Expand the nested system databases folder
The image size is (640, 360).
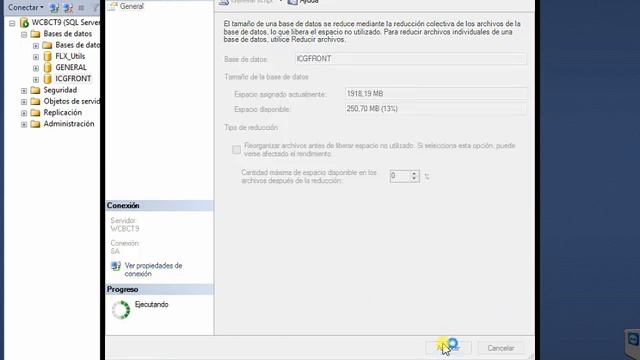click(x=36, y=45)
